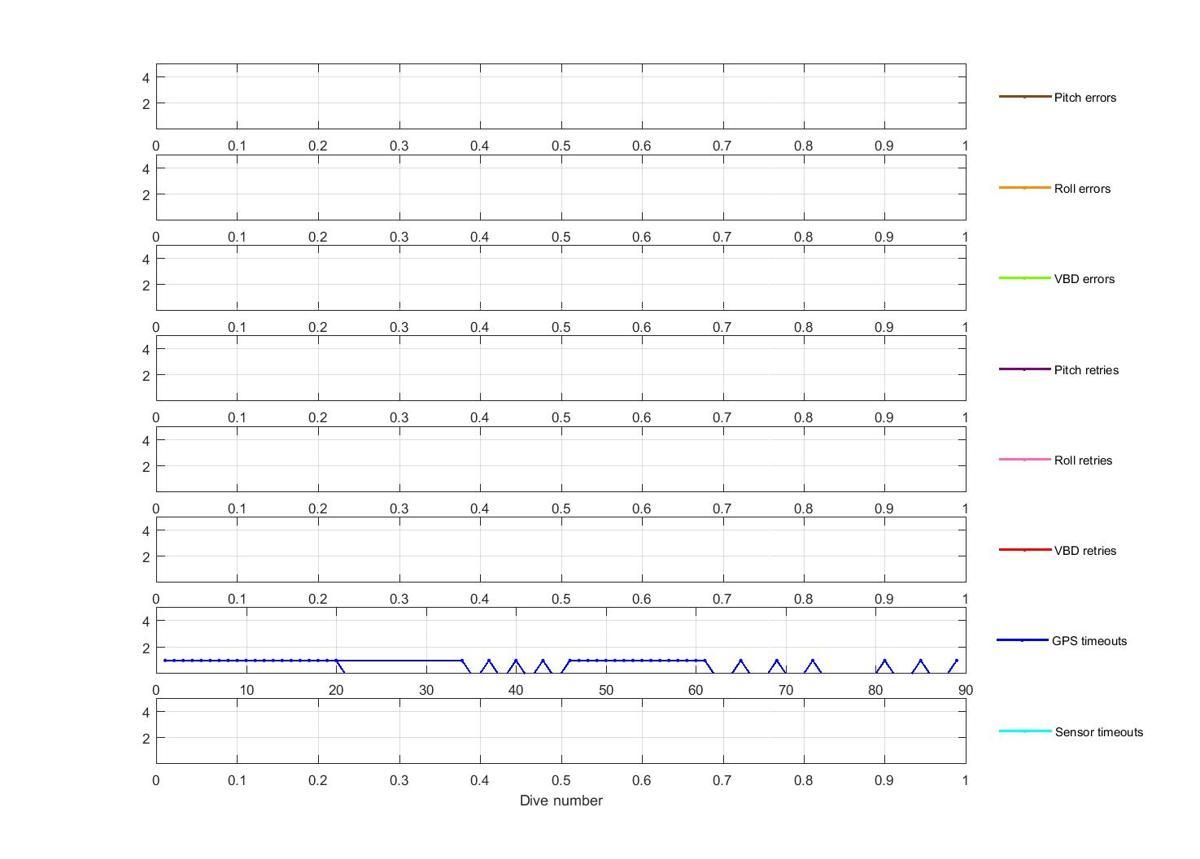Select the brown Pitch errors legend line sample
The width and height of the screenshot is (1200, 859).
(1025, 97)
